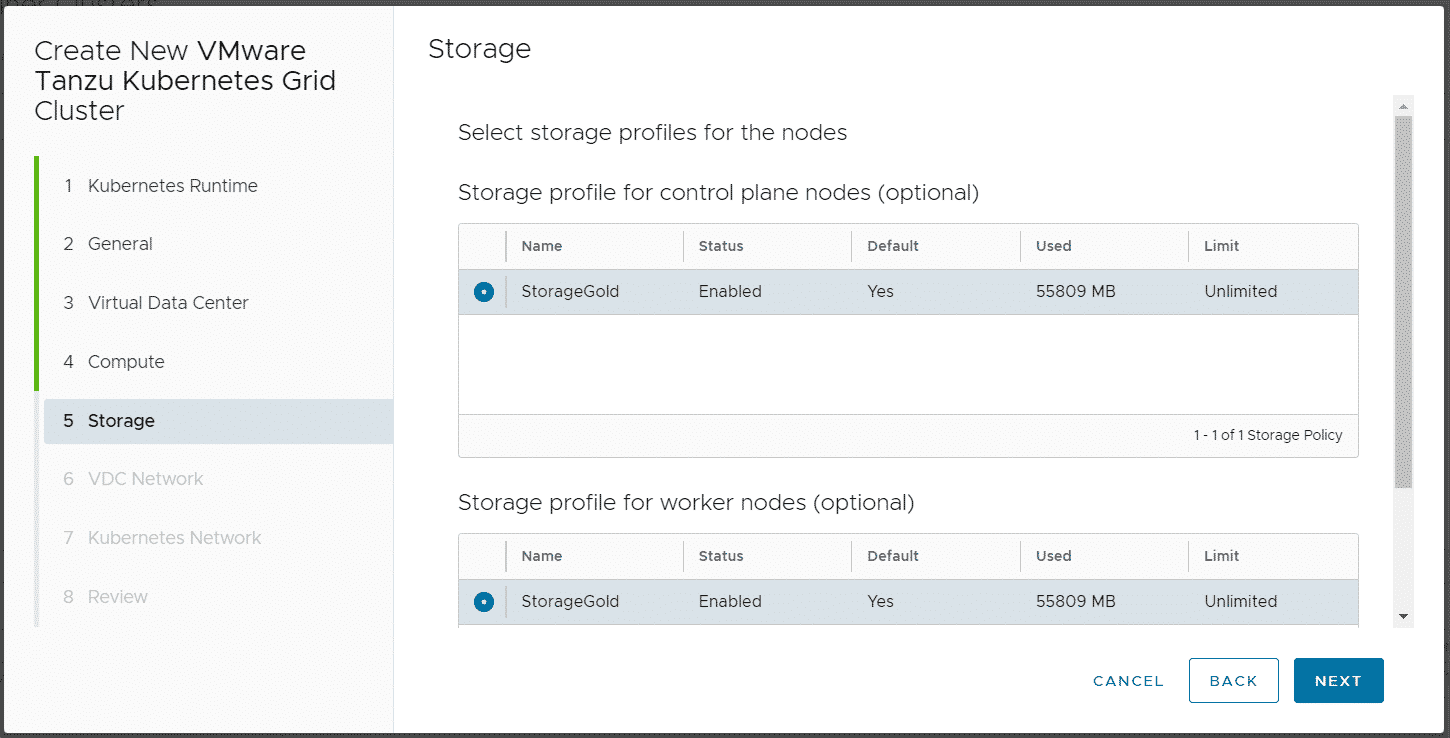This screenshot has width=1450, height=738.
Task: Sort worker nodes table by Default
Action: 893,556
